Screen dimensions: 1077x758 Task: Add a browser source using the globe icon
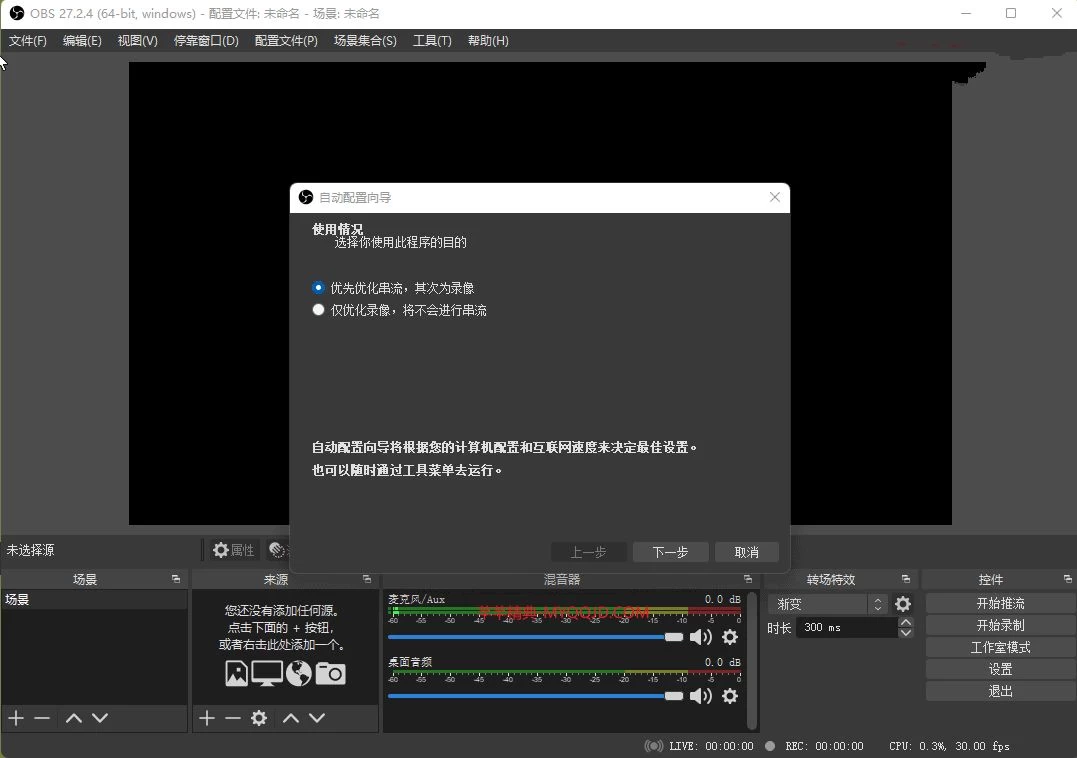coord(298,673)
